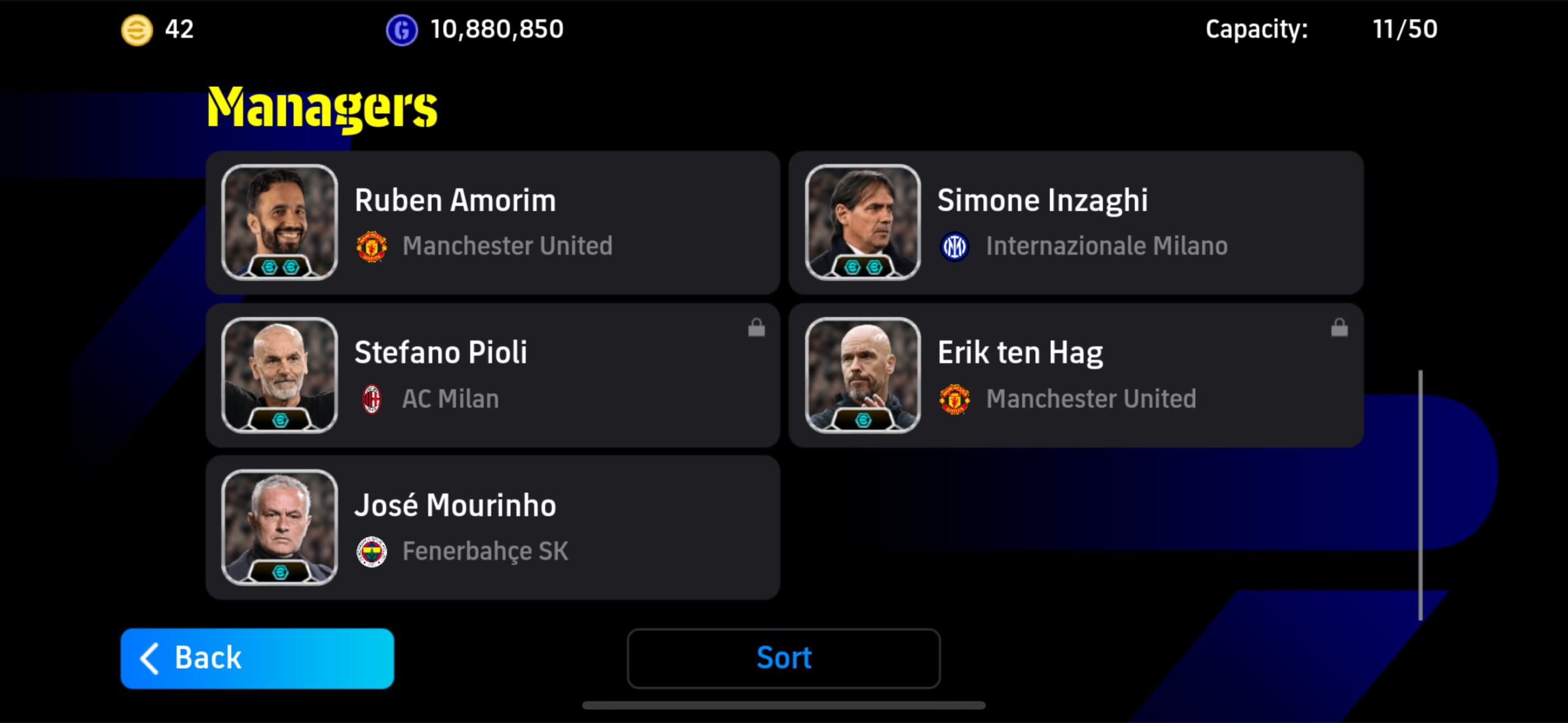Toggle the lock on Stefano Pioli's card
The width and height of the screenshot is (1568, 723).
(756, 328)
